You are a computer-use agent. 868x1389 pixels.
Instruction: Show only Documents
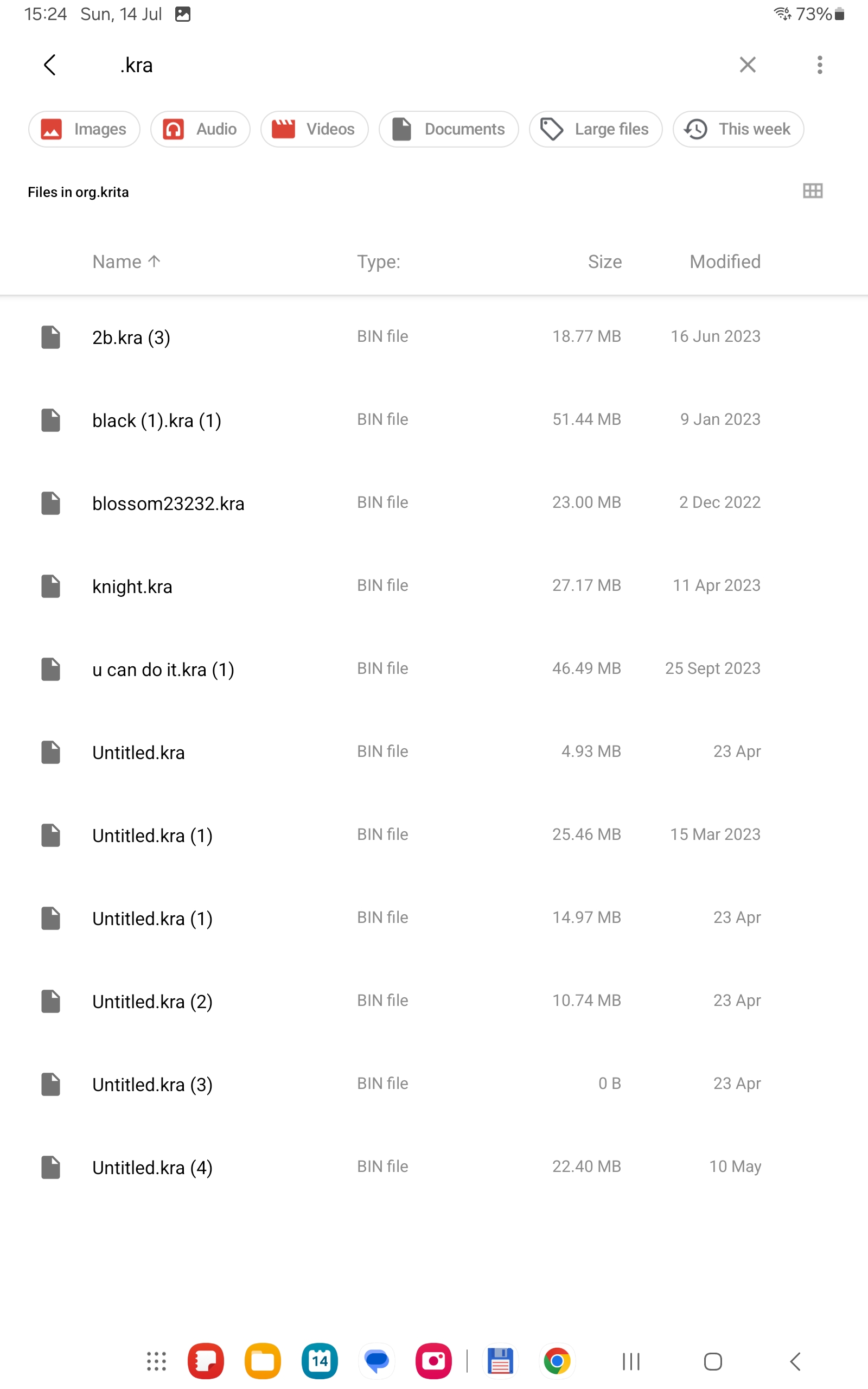[448, 129]
